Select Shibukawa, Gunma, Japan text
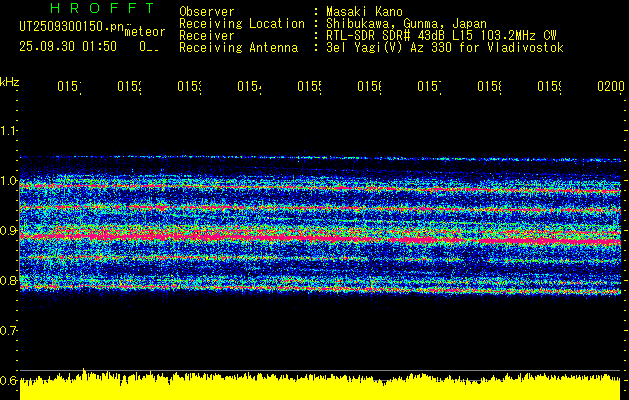629x400 pixels. 406,24
